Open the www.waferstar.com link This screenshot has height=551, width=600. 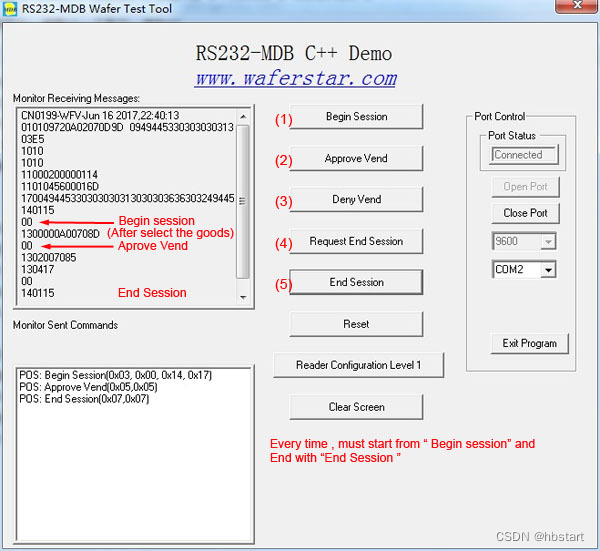[296, 78]
